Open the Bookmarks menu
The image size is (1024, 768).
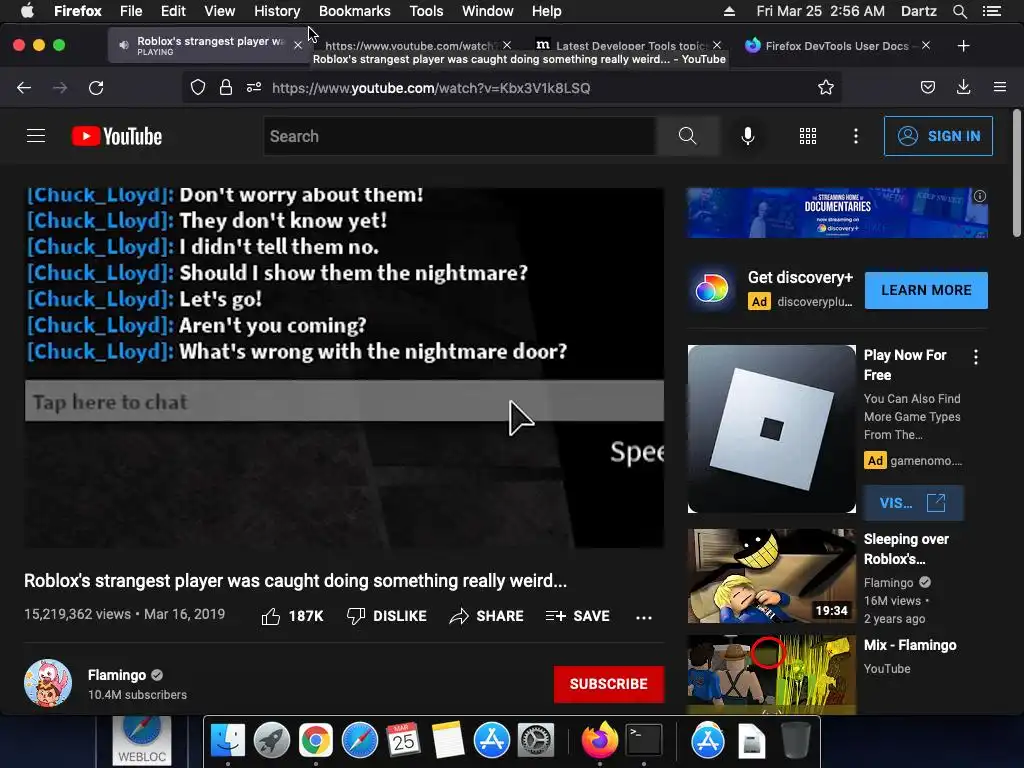tap(355, 11)
